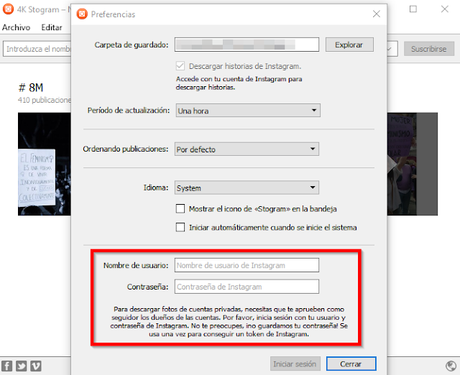Maximize the 4K Stogram main window

click(x=413, y=9)
